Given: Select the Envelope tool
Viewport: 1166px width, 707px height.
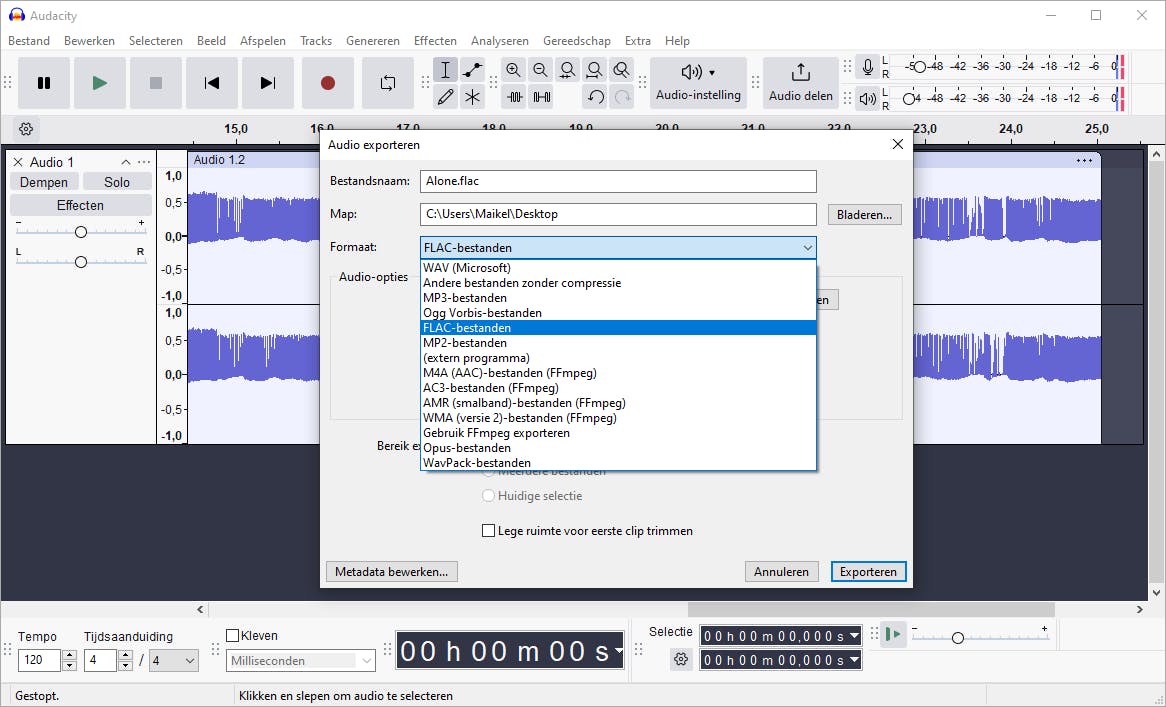Looking at the screenshot, I should pos(472,70).
